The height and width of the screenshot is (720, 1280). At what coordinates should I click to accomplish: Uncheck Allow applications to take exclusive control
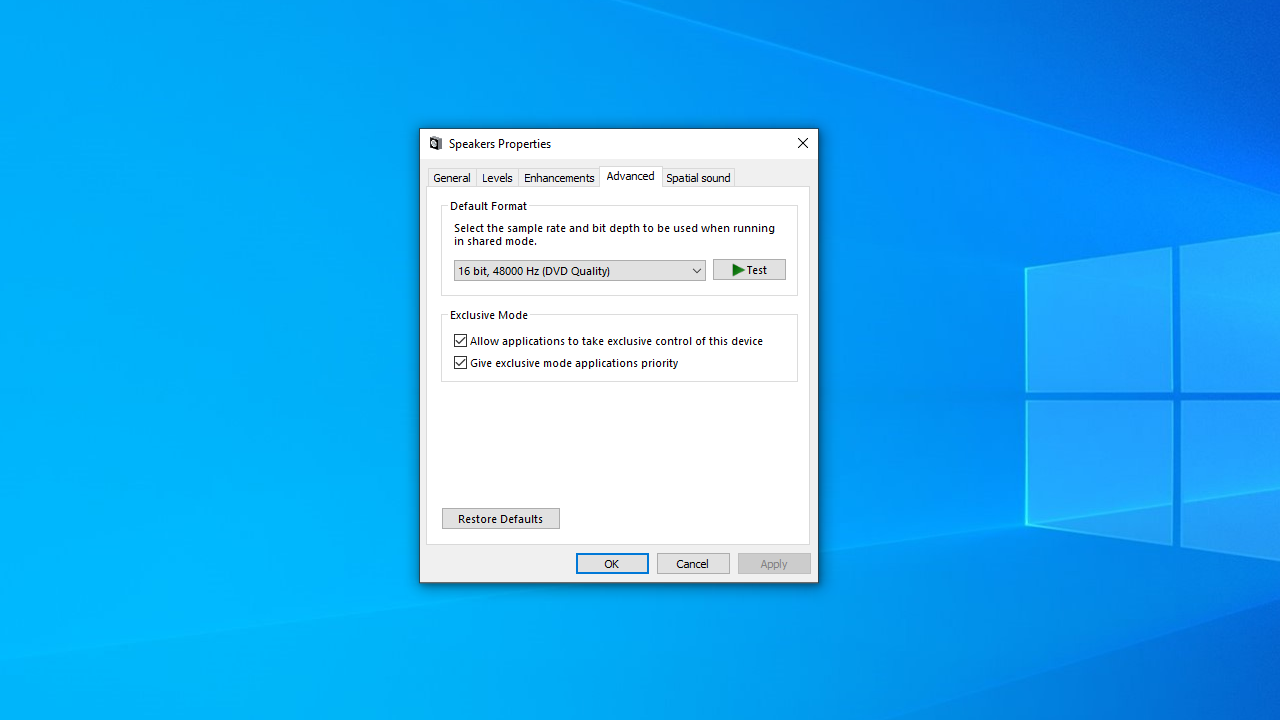tap(461, 341)
